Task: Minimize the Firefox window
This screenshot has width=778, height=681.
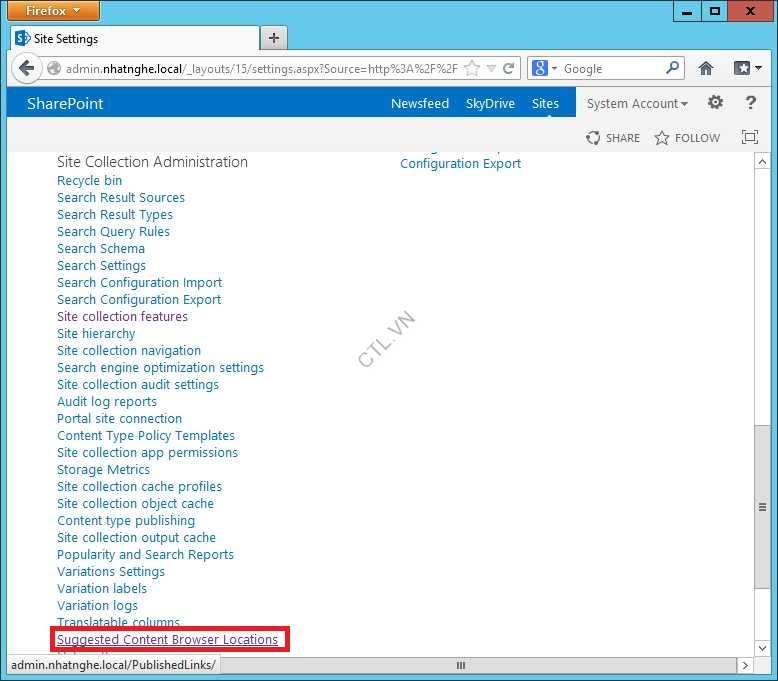Action: click(x=687, y=11)
